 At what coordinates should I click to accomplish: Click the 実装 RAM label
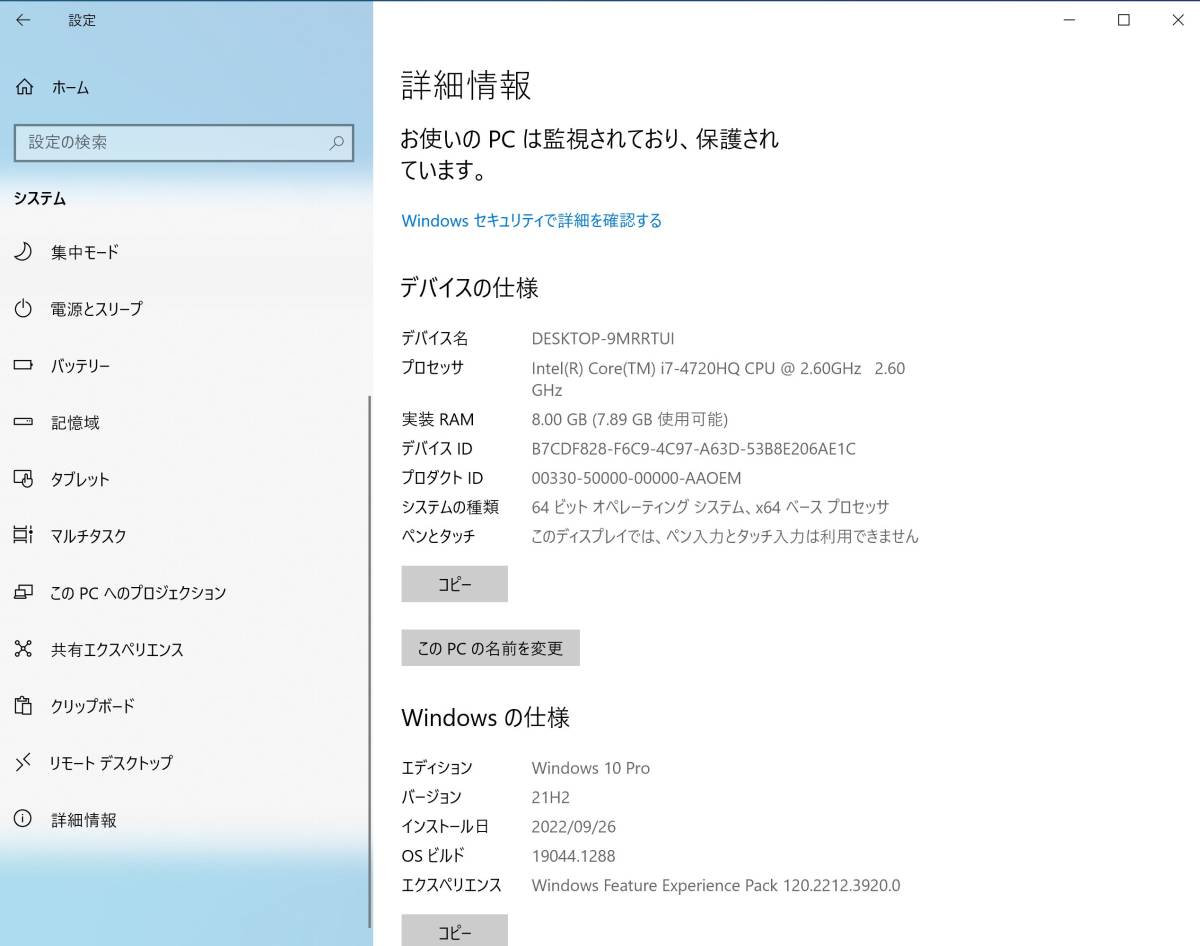tap(438, 420)
